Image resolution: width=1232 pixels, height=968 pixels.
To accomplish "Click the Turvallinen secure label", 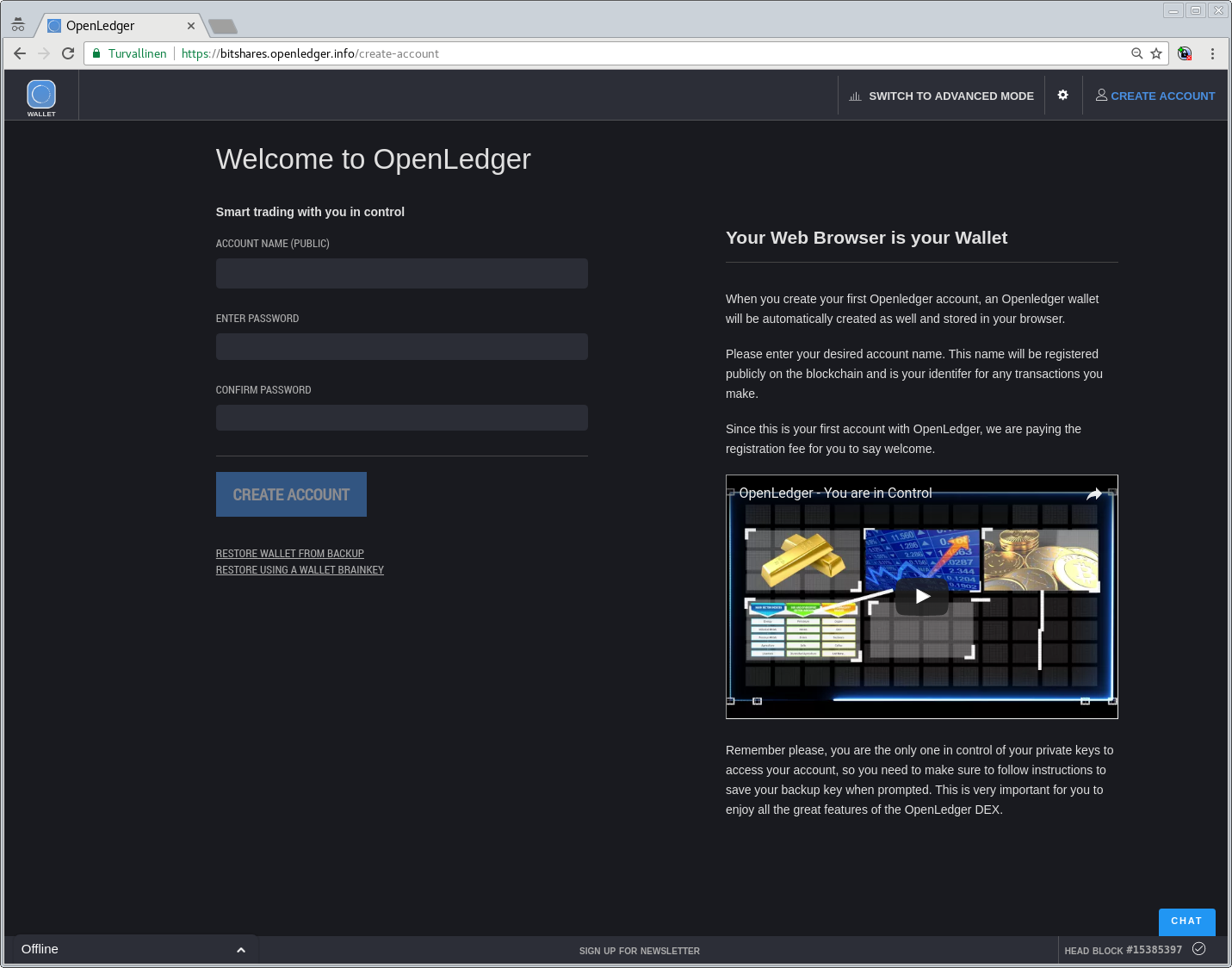I will click(138, 53).
